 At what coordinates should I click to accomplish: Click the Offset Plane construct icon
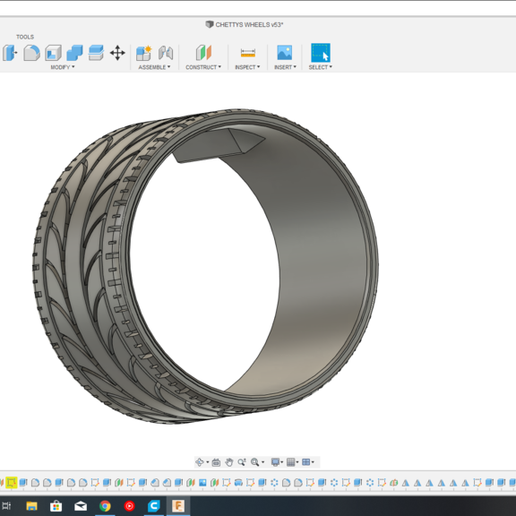[203, 53]
